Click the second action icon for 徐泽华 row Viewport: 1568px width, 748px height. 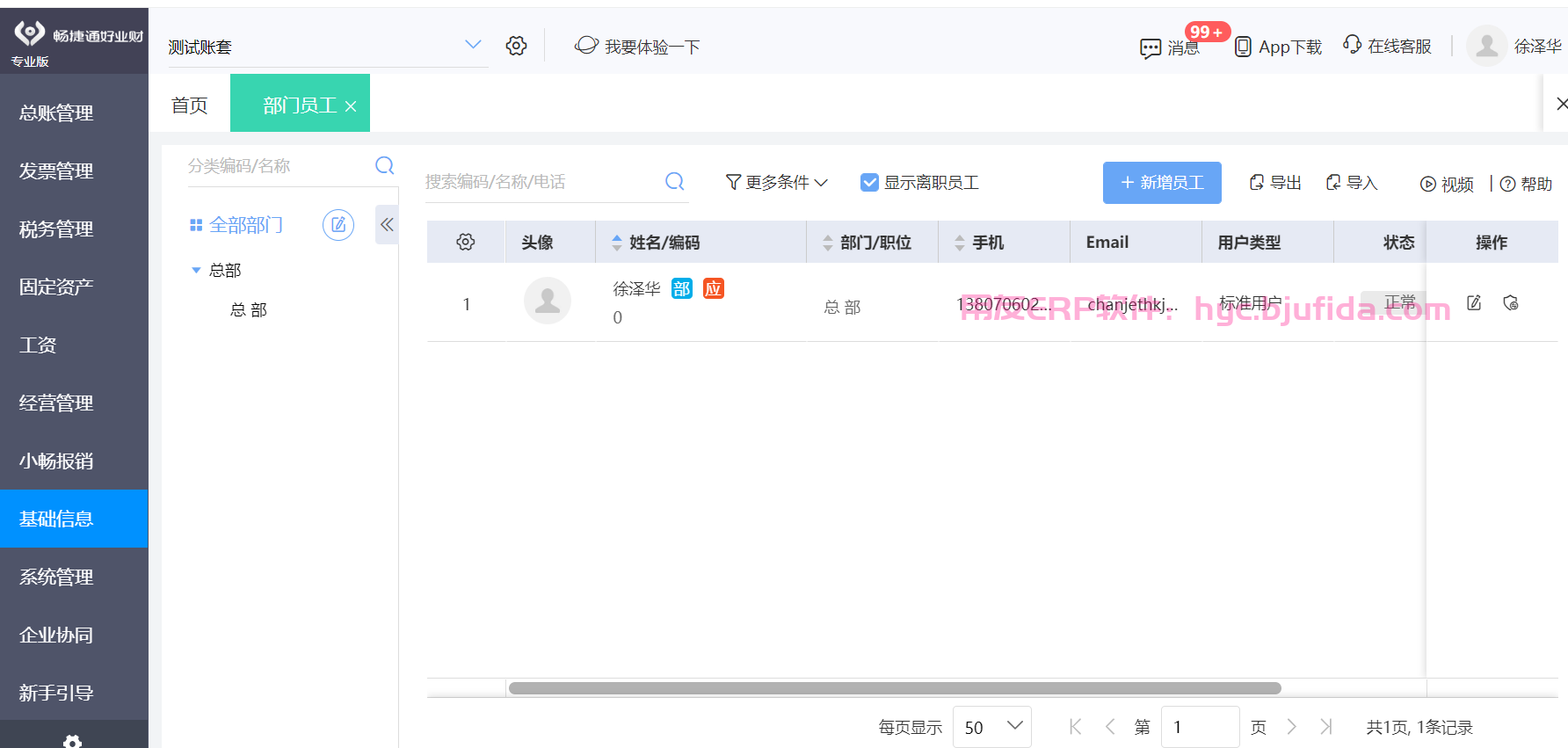pos(1511,303)
